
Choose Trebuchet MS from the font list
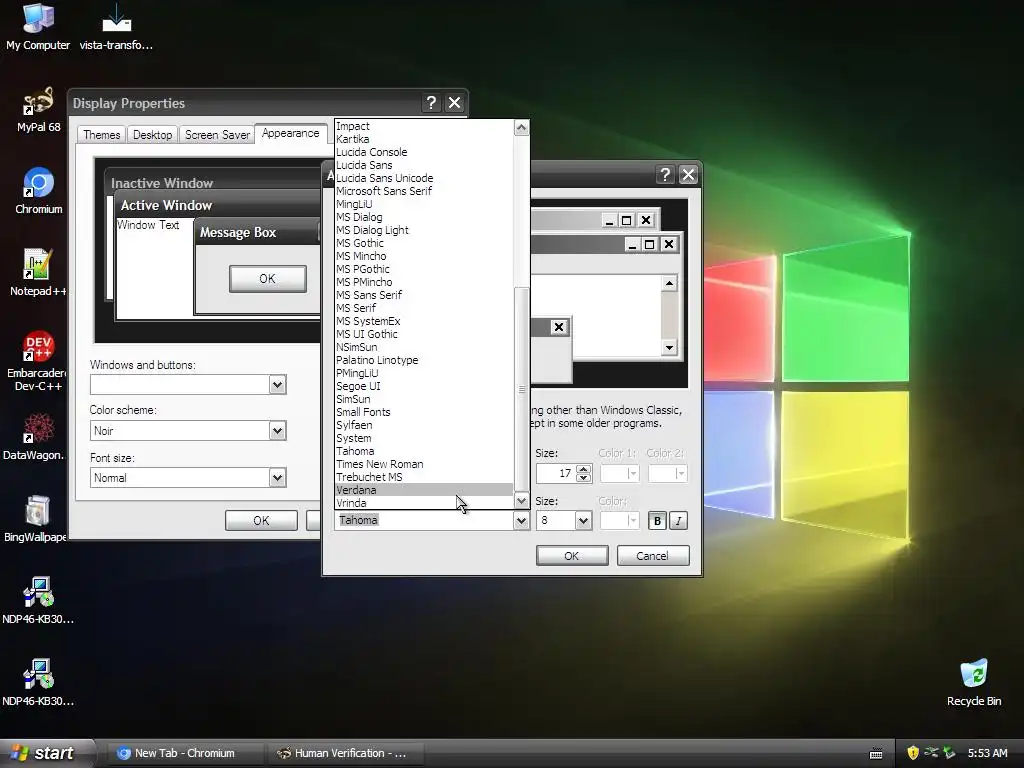(423, 477)
